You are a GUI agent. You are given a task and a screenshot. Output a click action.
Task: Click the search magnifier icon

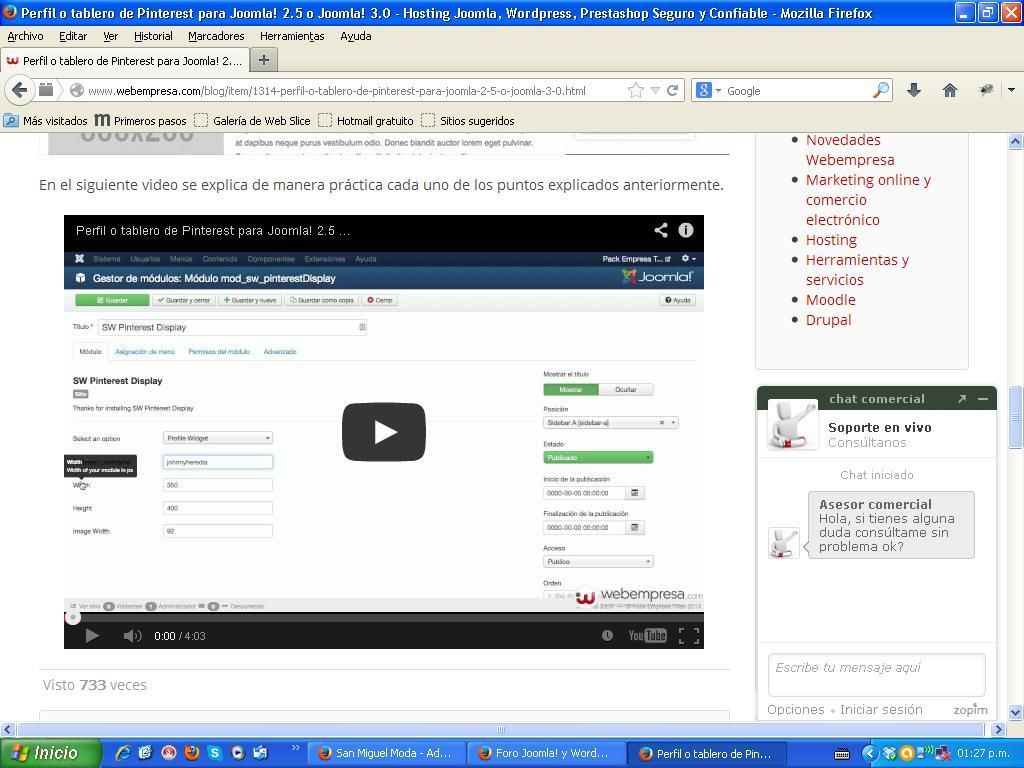881,90
